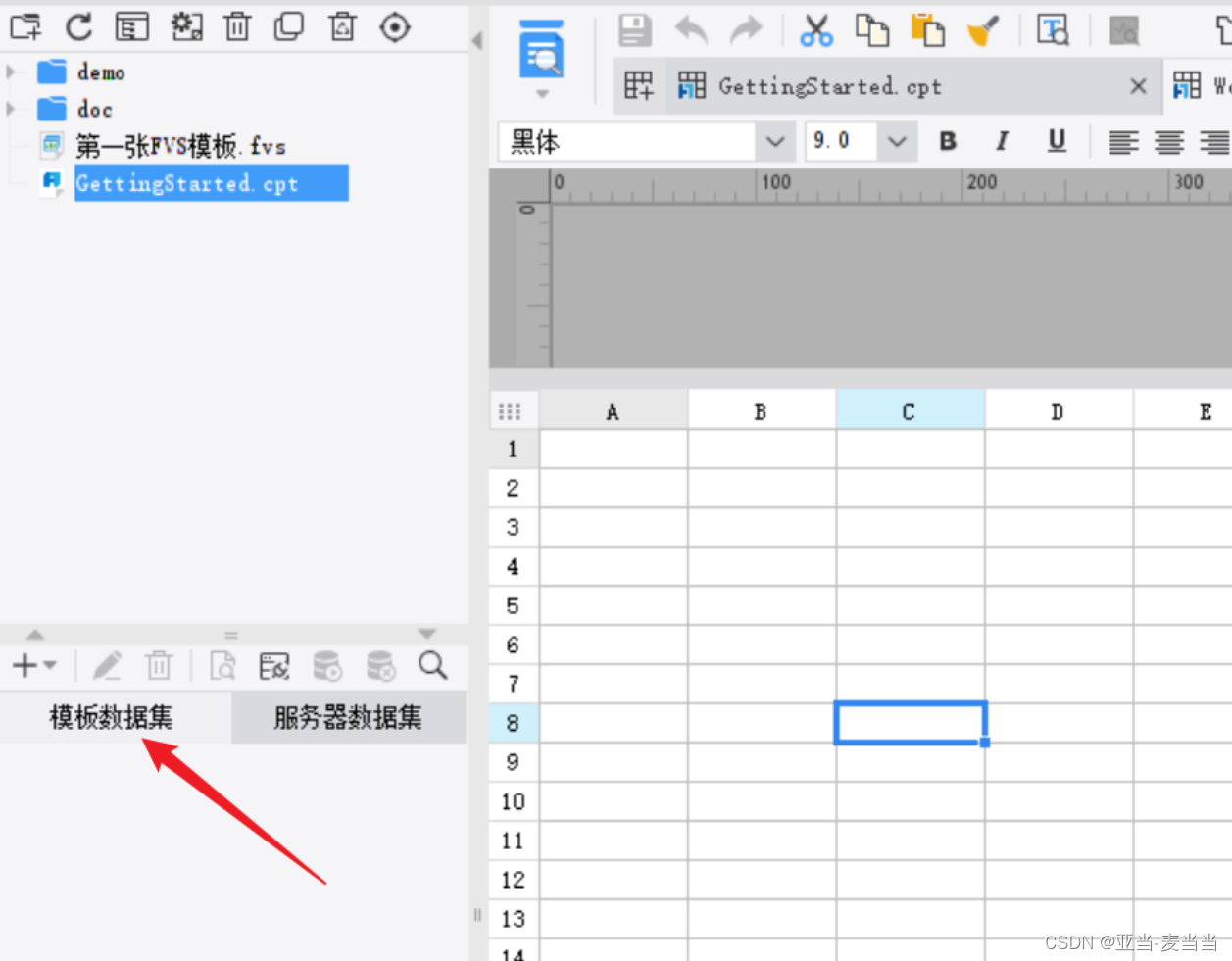The height and width of the screenshot is (961, 1232).
Task: Click the database icon with x badge
Action: pyautogui.click(x=380, y=666)
